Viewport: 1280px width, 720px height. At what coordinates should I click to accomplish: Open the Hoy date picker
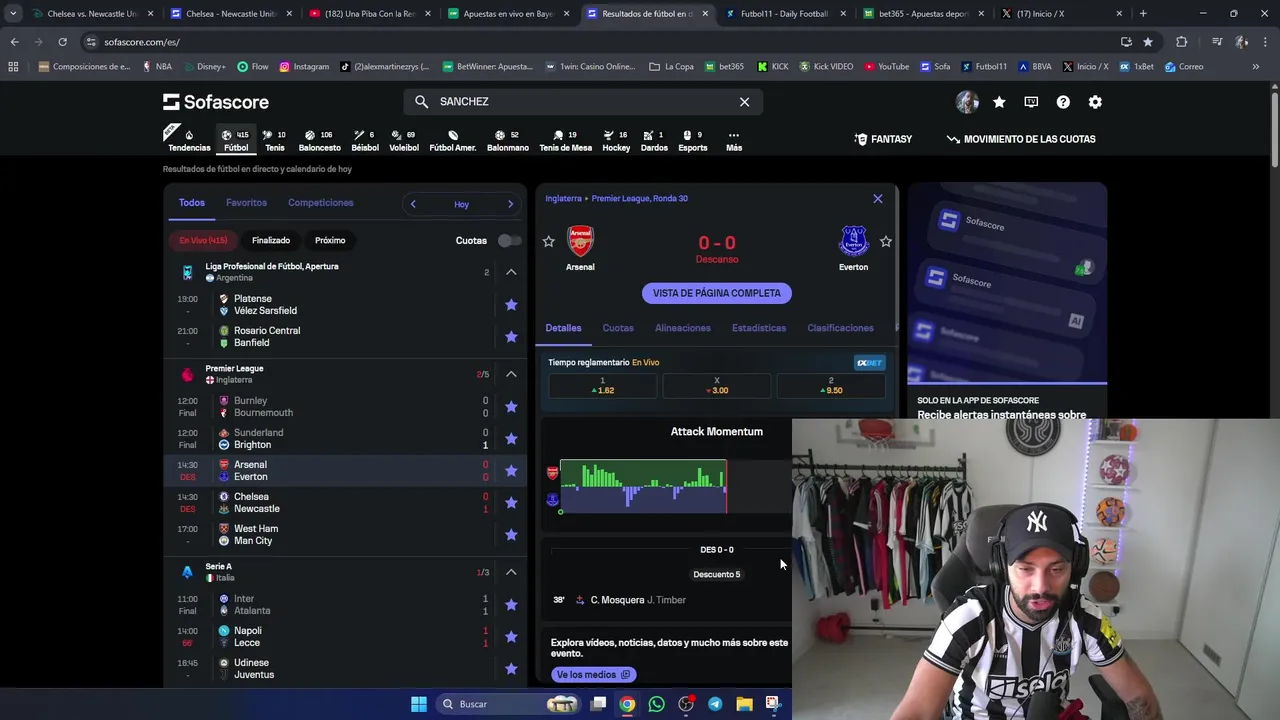[x=461, y=204]
